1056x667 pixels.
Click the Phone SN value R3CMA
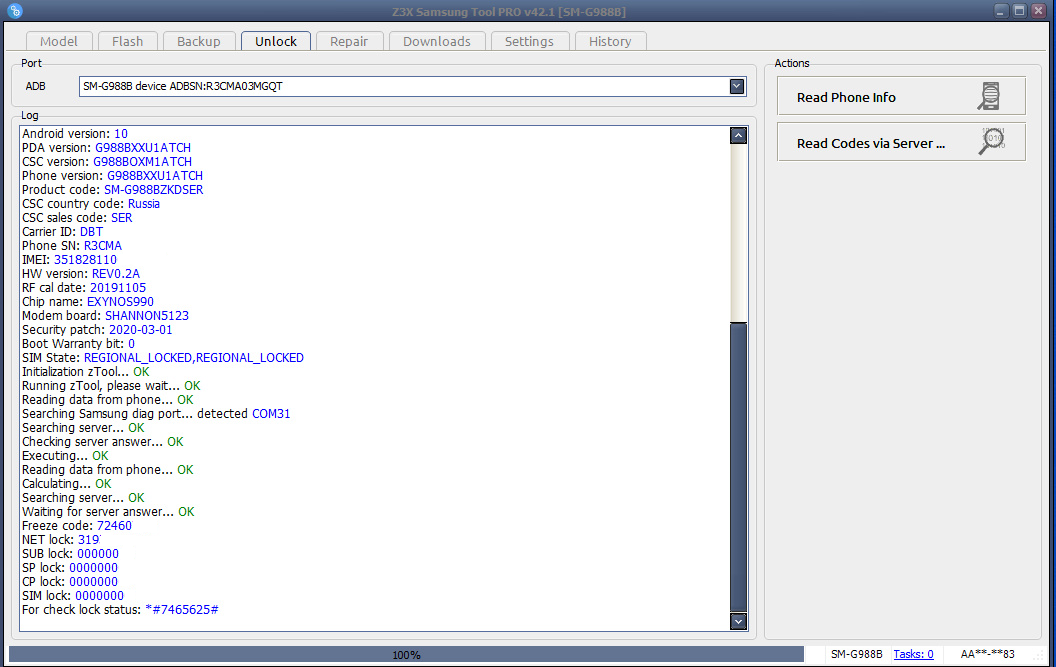(103, 246)
